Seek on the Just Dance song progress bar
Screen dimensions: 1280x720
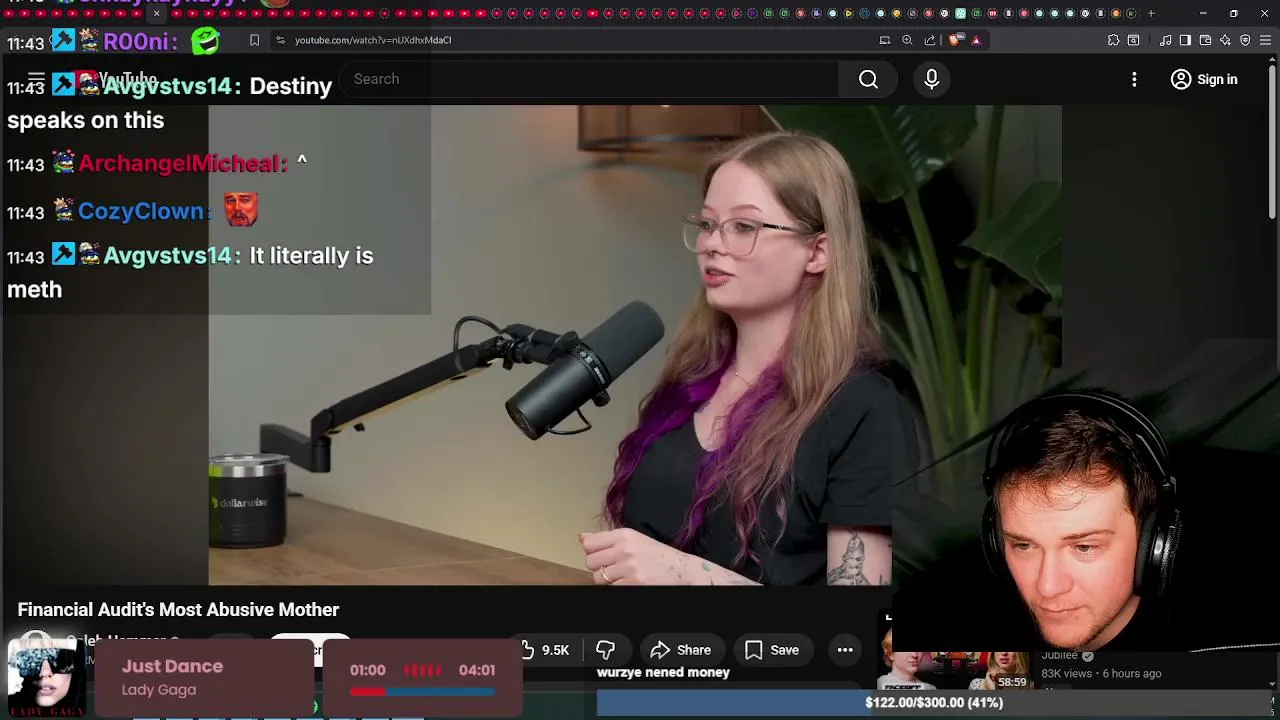(422, 691)
